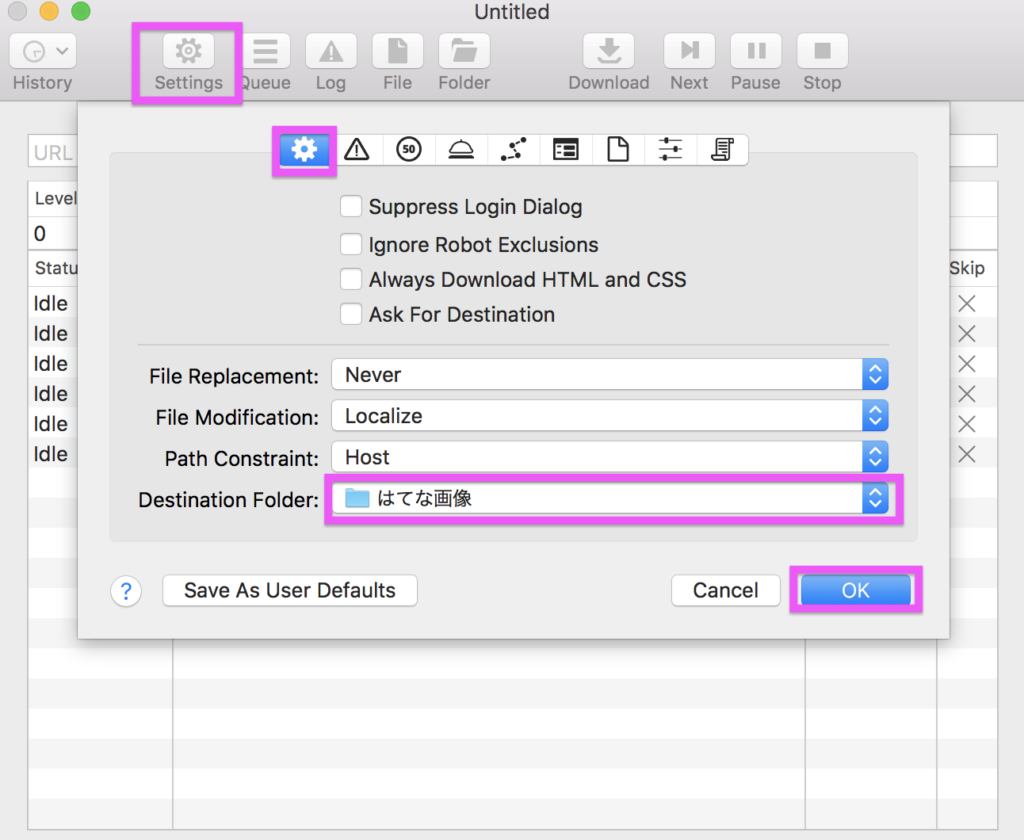This screenshot has height=840, width=1024.
Task: Click the Next toolbar icon
Action: tap(689, 51)
